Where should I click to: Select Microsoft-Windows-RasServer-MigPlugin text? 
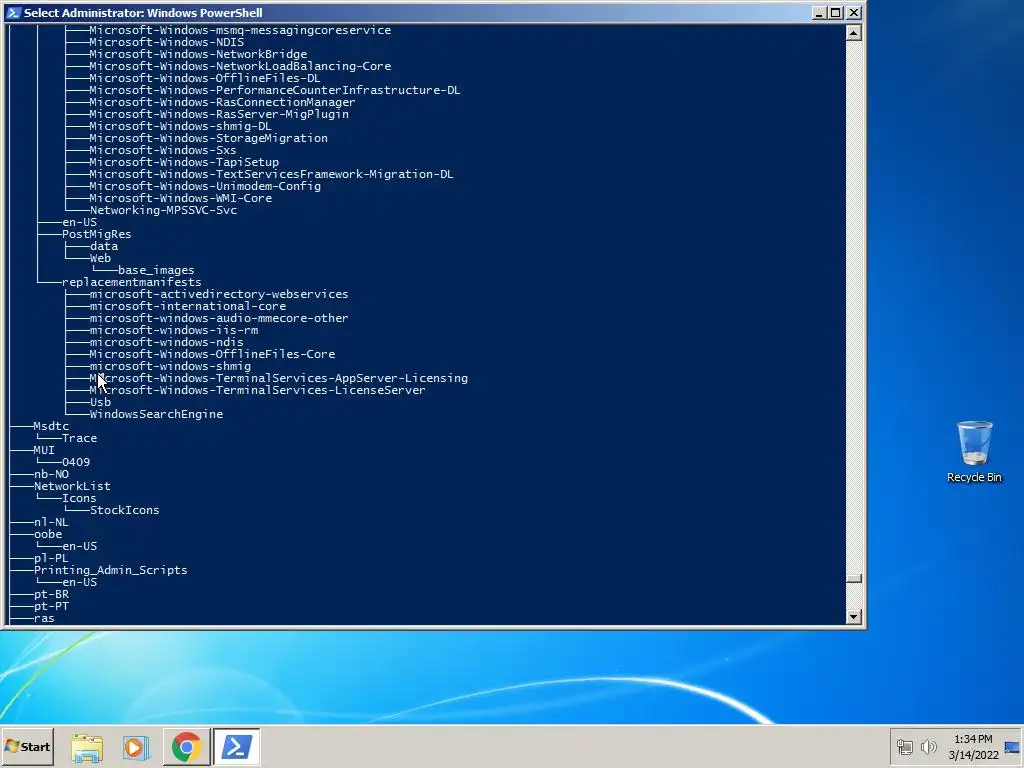click(x=219, y=114)
